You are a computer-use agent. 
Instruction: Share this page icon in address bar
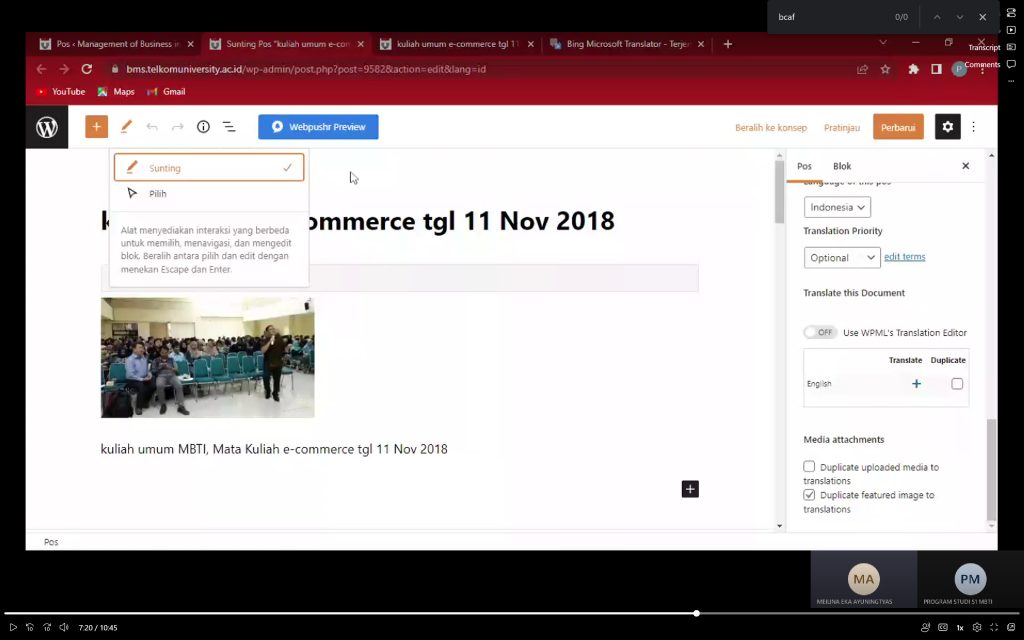coord(862,69)
